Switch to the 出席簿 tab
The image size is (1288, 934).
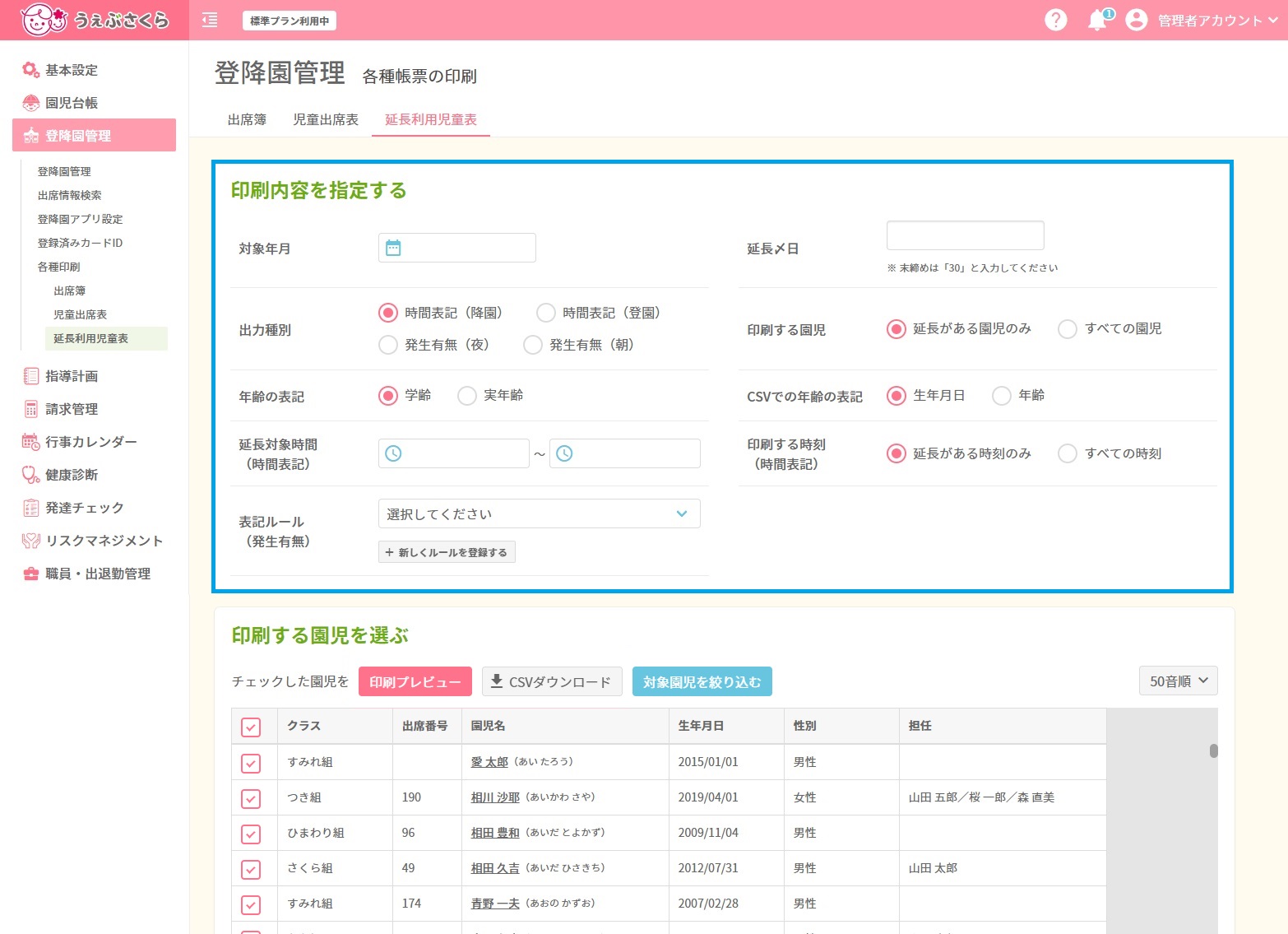(x=247, y=119)
